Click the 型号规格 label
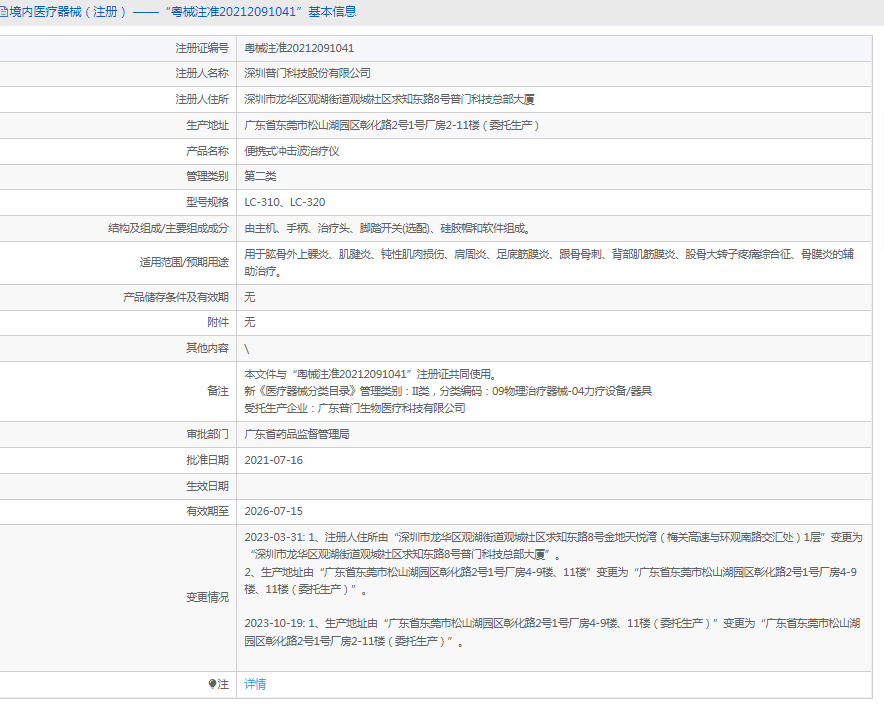This screenshot has width=884, height=706. coord(207,202)
